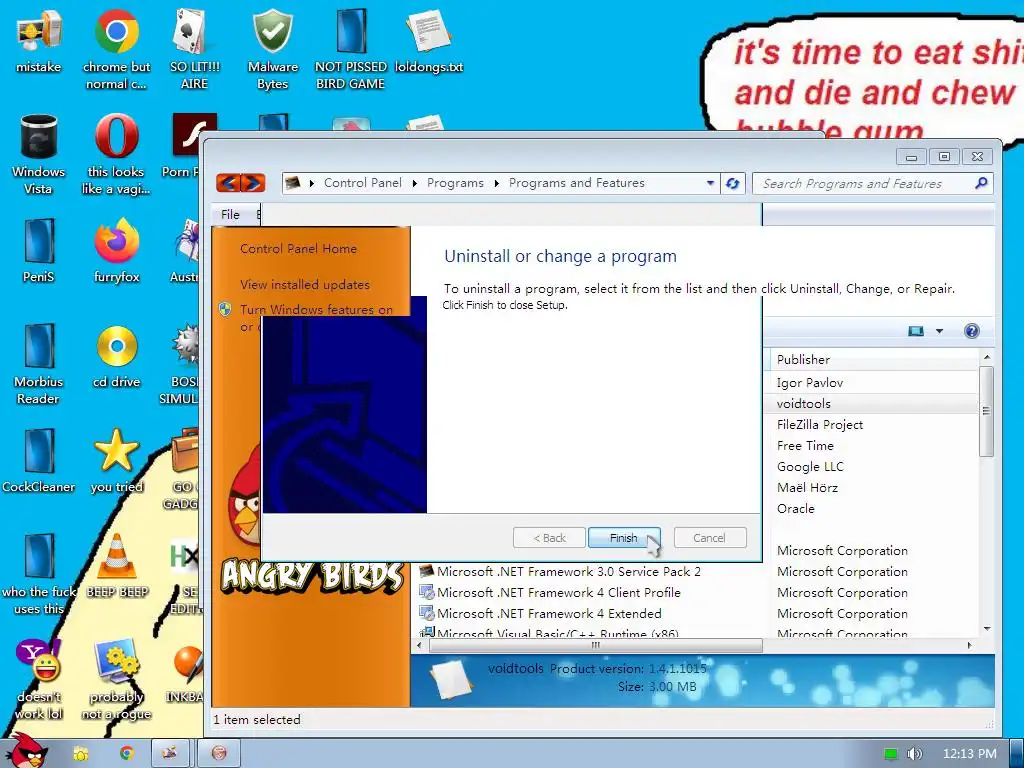Viewport: 1024px width, 768px height.
Task: Click the orange forward arrow in Explorer
Action: click(253, 183)
